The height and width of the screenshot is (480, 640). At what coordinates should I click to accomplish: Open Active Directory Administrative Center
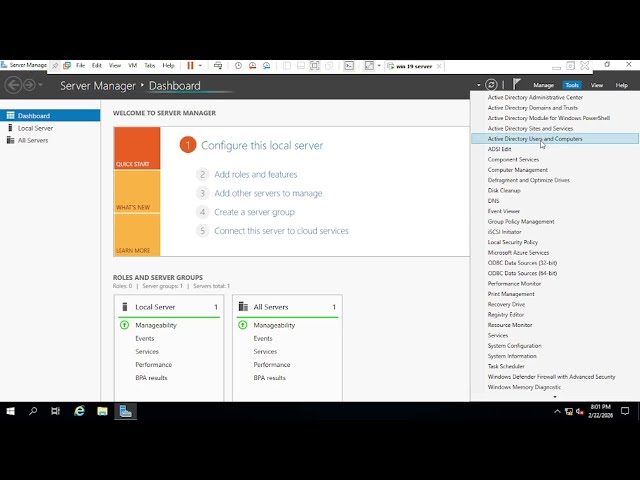(x=535, y=97)
